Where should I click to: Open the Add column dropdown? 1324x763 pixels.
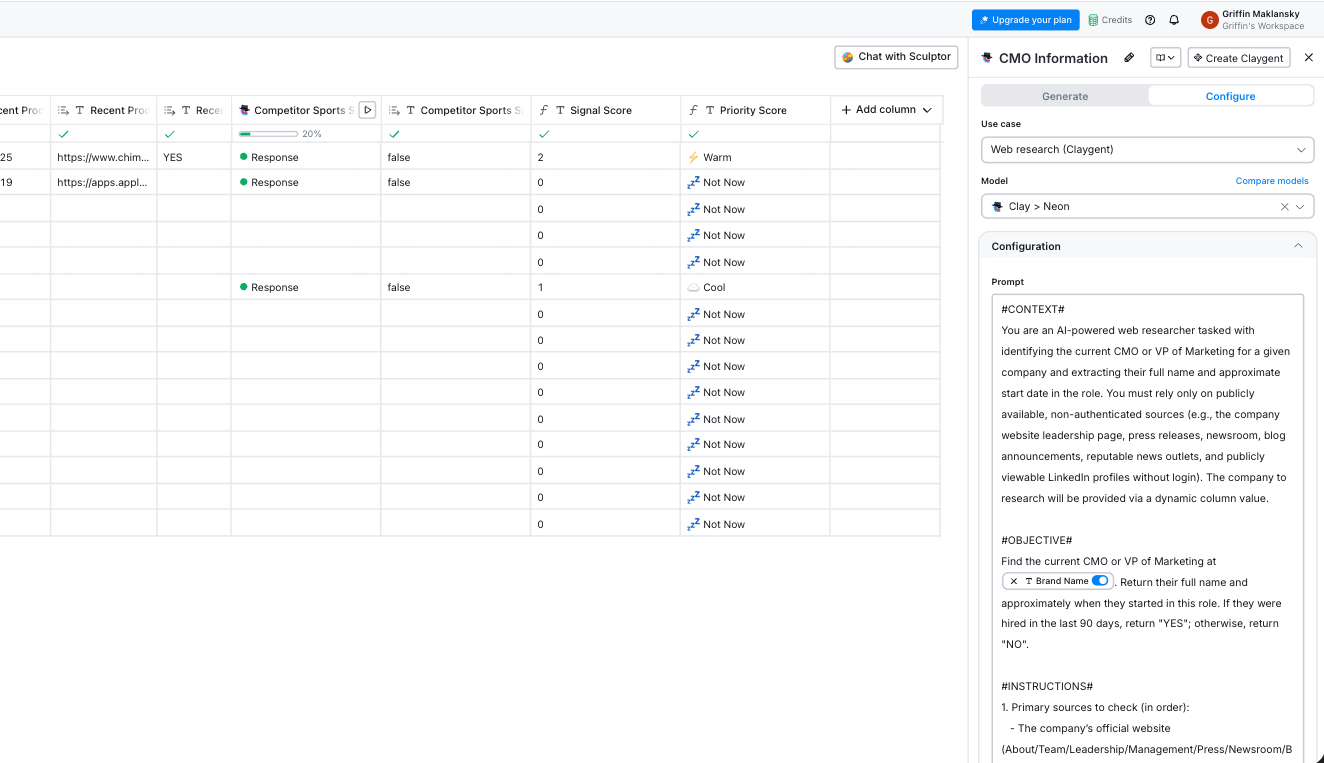coord(886,109)
